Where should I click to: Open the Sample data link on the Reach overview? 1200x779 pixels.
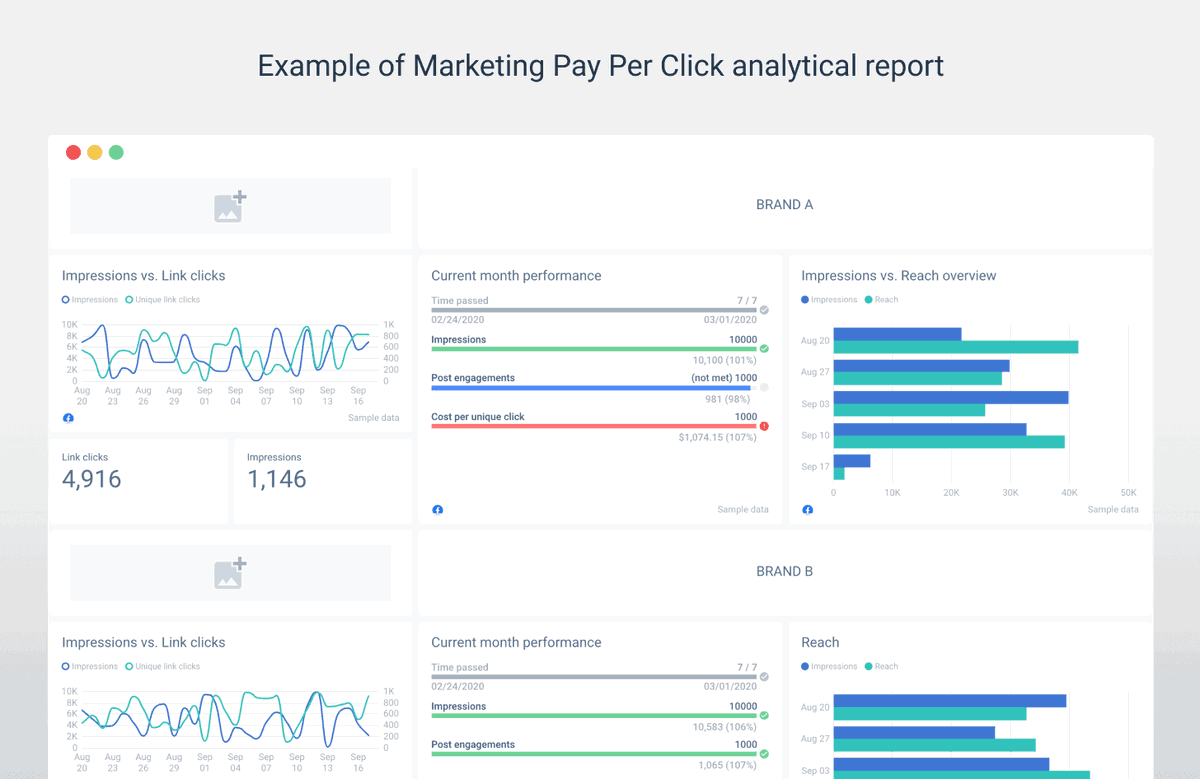[x=1113, y=509]
